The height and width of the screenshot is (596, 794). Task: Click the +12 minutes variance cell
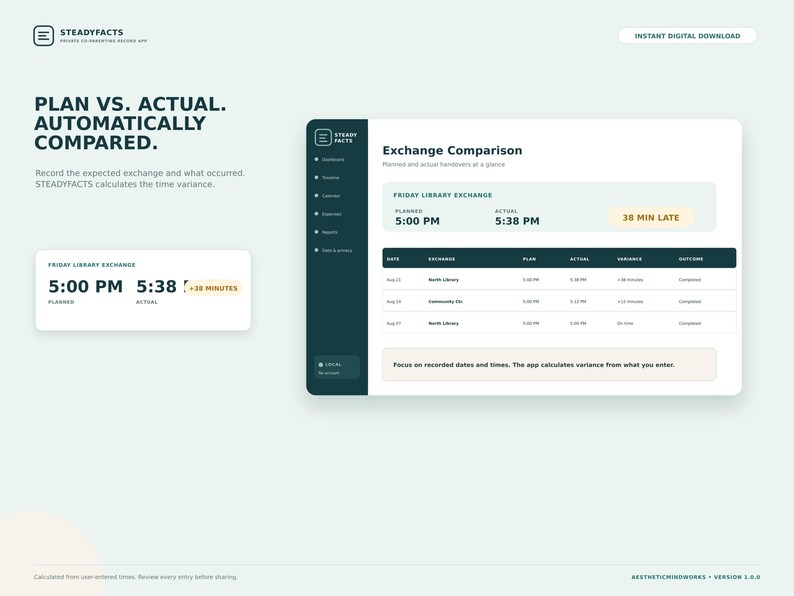pos(630,301)
